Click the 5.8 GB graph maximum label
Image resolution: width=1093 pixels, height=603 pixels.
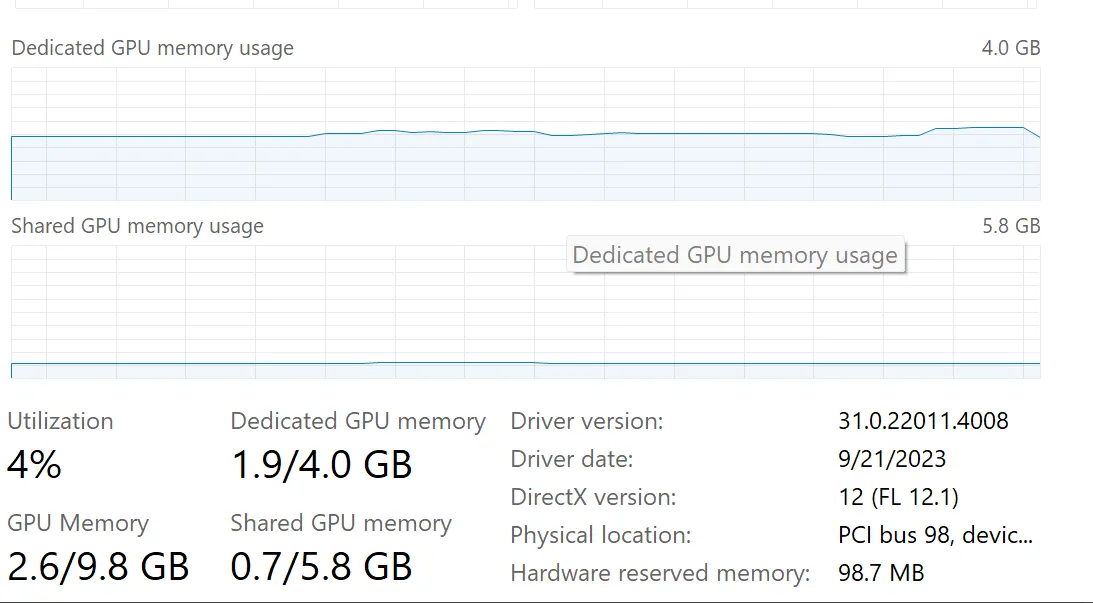[1011, 226]
